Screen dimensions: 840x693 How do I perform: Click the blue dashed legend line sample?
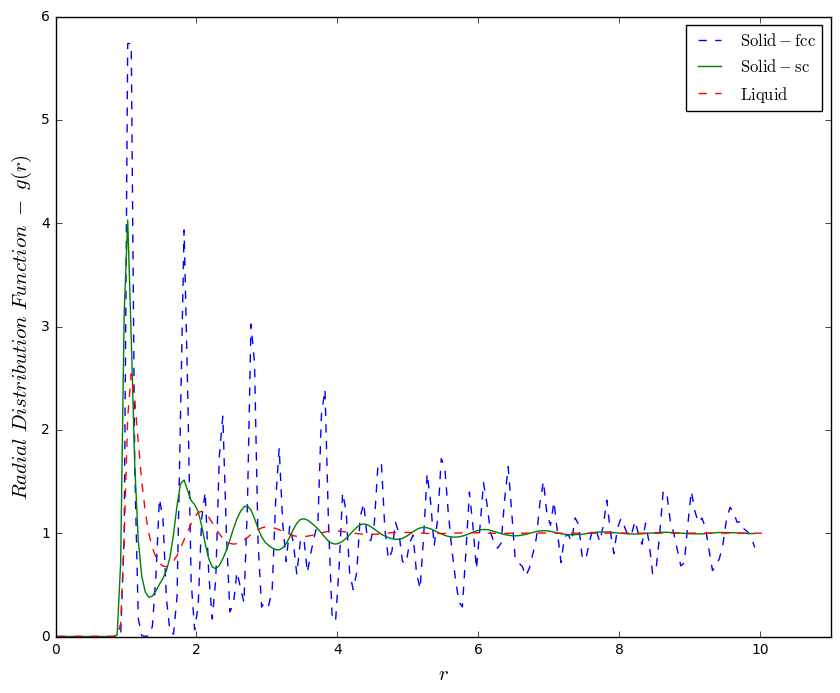point(710,41)
